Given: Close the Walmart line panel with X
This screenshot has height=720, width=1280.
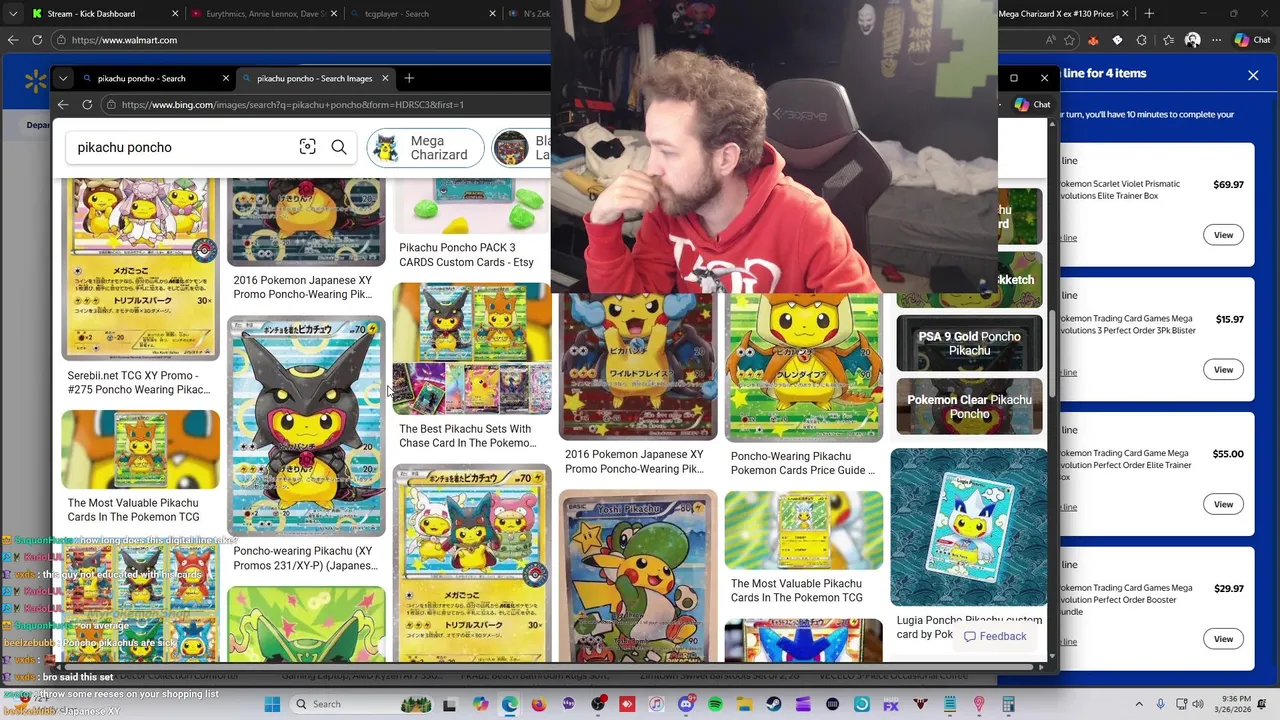Looking at the screenshot, I should 1253,75.
